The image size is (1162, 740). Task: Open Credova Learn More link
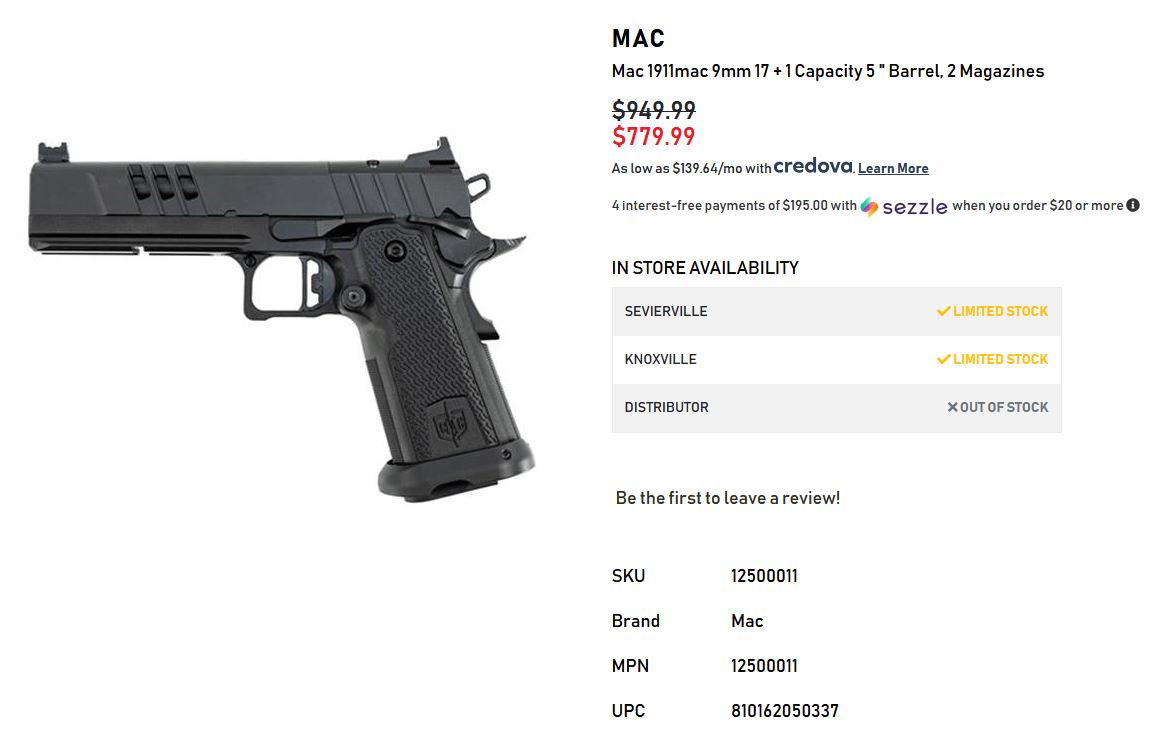pyautogui.click(x=893, y=168)
